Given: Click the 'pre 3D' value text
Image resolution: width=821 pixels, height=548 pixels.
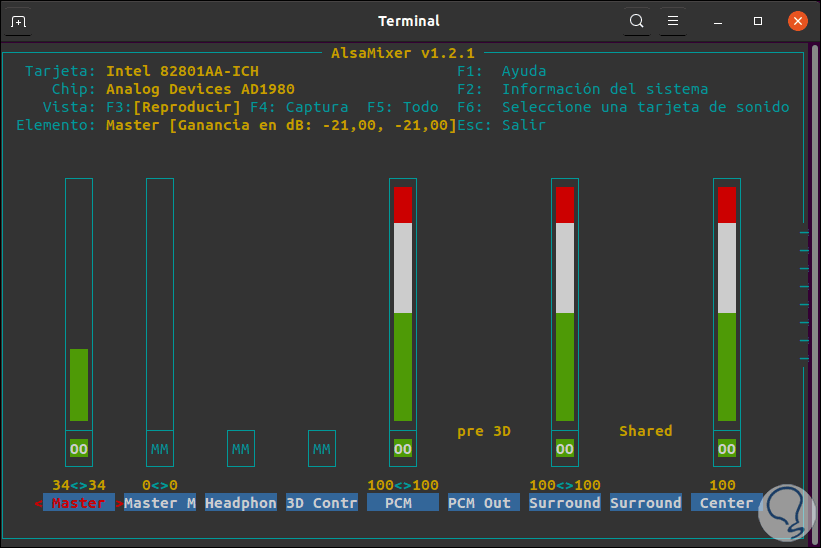Looking at the screenshot, I should [x=484, y=431].
